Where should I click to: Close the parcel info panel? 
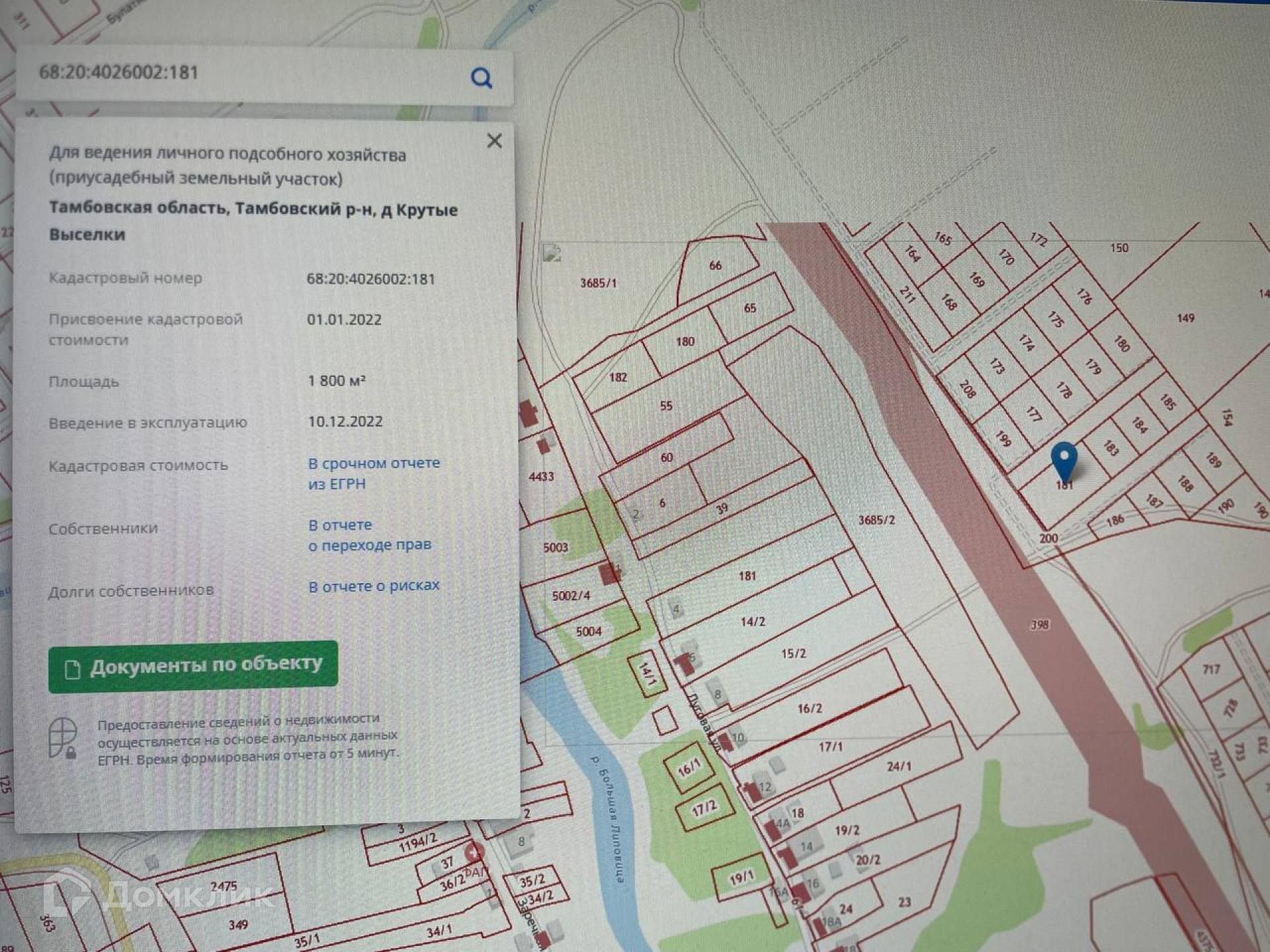coord(494,141)
